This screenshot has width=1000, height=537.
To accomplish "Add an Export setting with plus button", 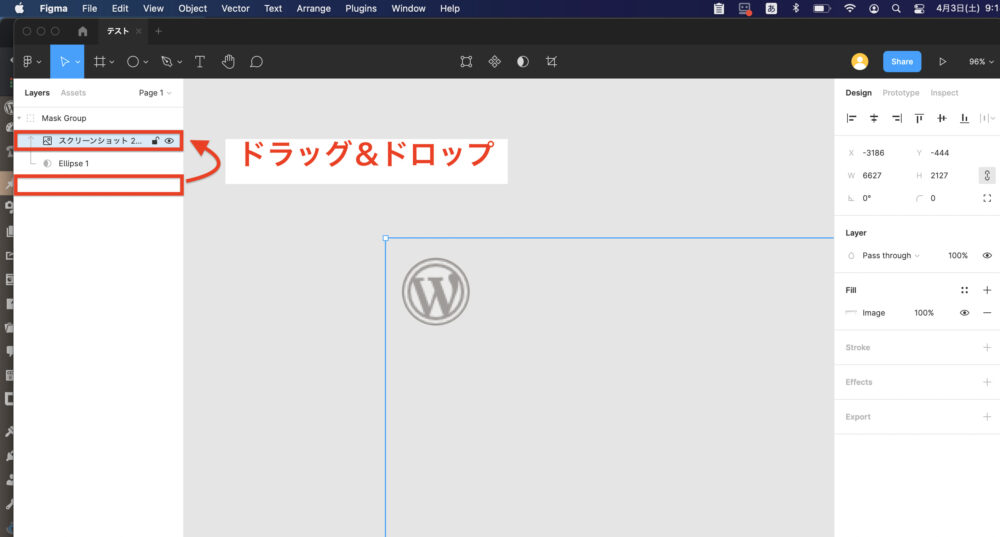I will [987, 417].
